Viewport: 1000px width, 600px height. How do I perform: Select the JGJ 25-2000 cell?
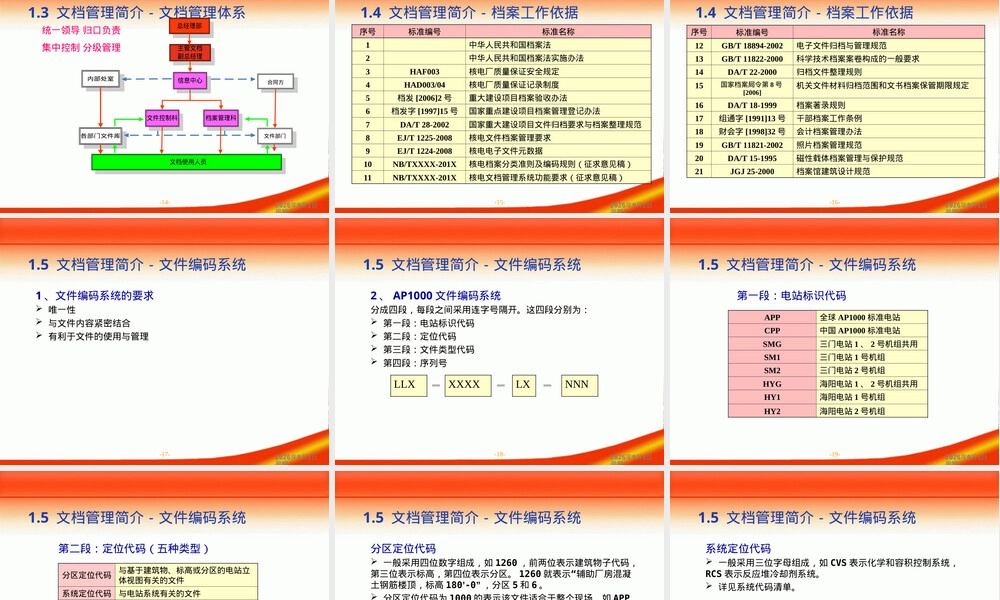tap(752, 172)
